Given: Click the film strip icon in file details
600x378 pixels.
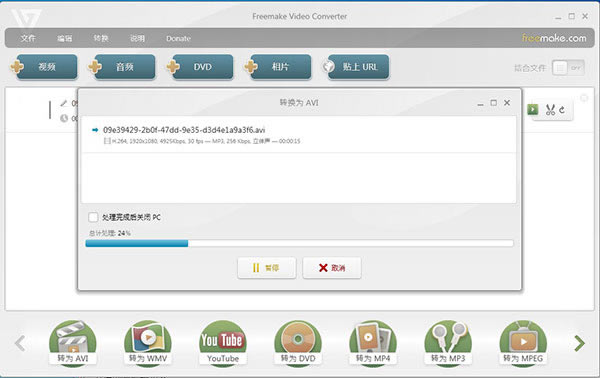Looking at the screenshot, I should 107,141.
